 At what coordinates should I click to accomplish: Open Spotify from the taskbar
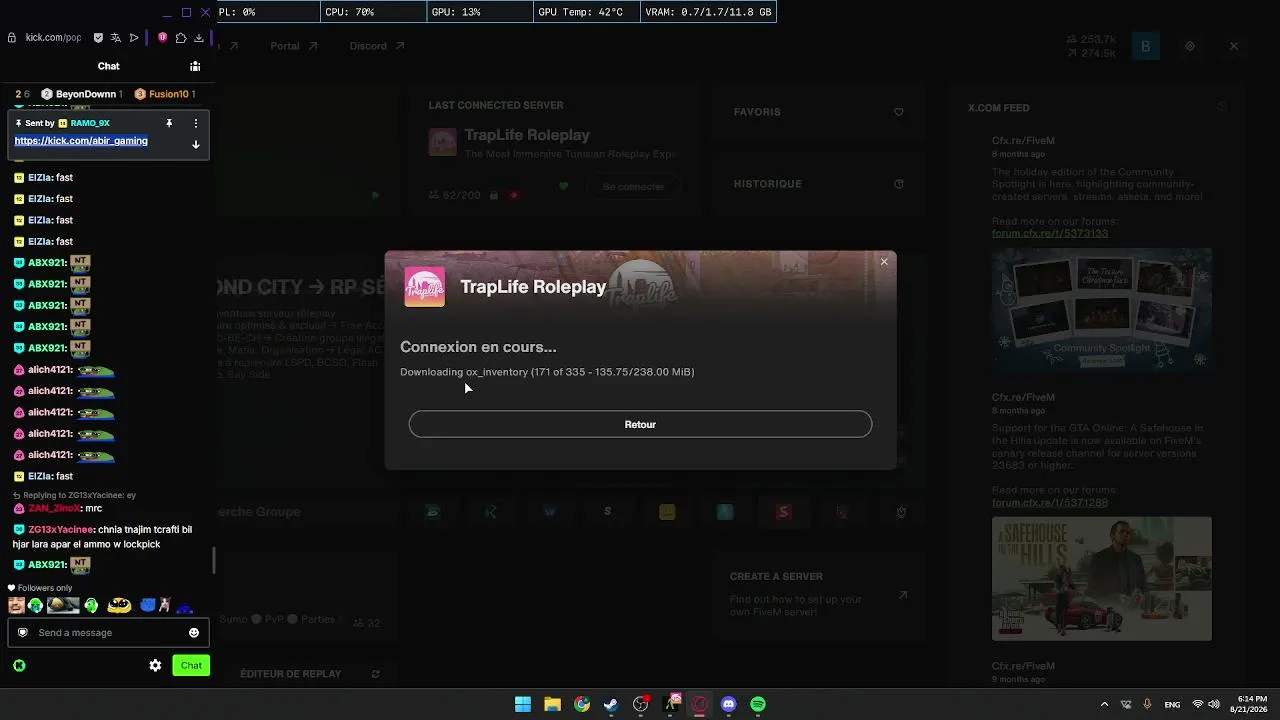coord(758,704)
